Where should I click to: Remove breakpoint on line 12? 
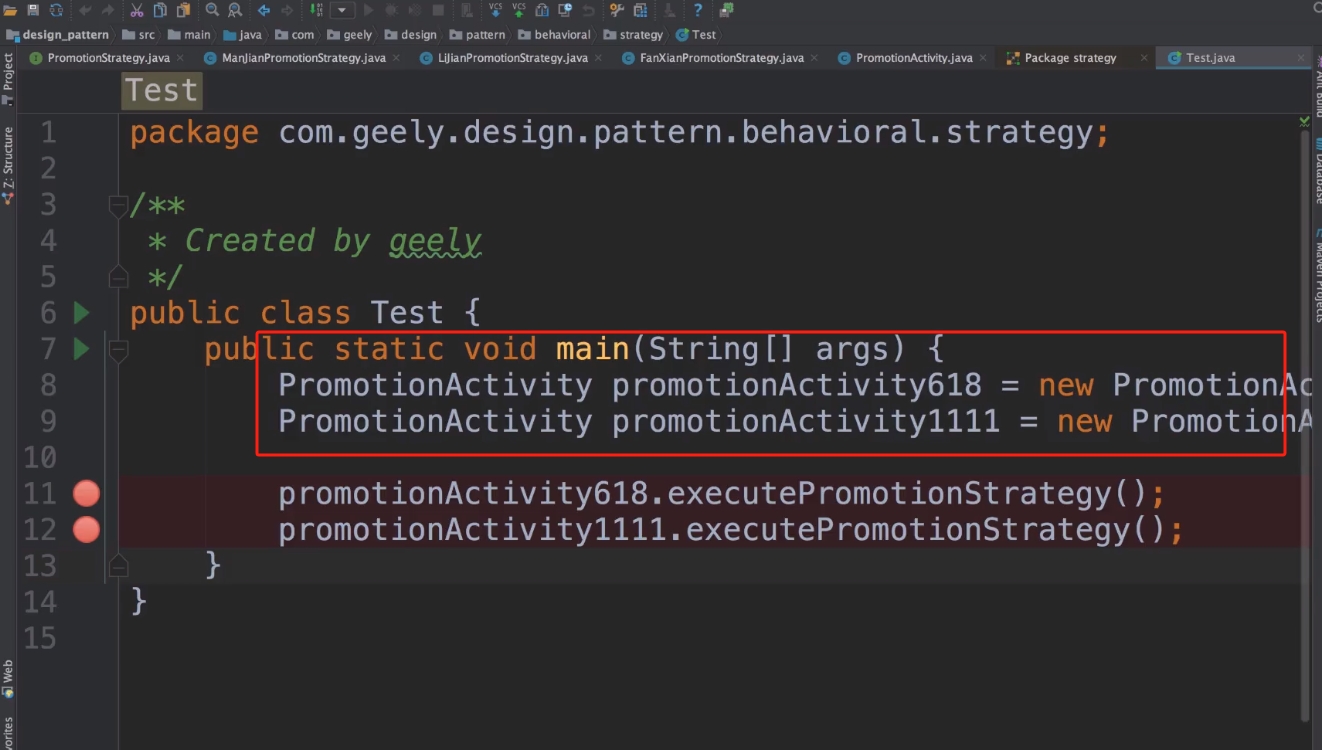(87, 529)
